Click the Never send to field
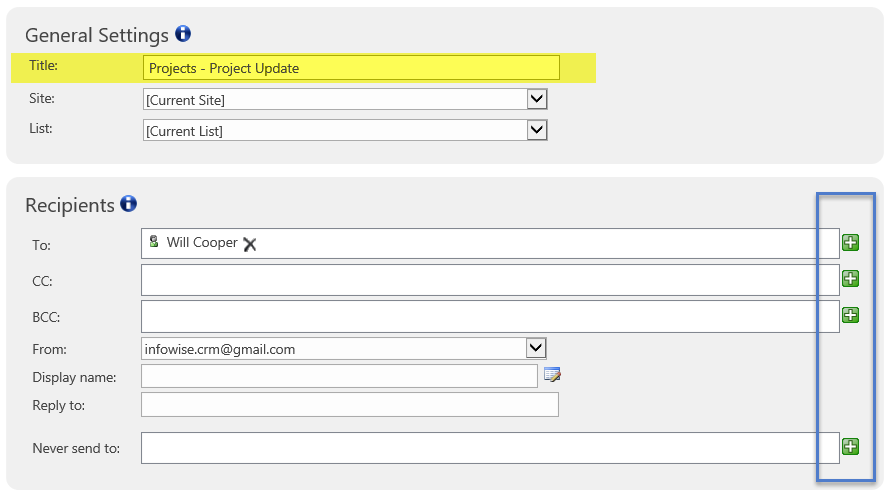The width and height of the screenshot is (893, 497). [490, 448]
